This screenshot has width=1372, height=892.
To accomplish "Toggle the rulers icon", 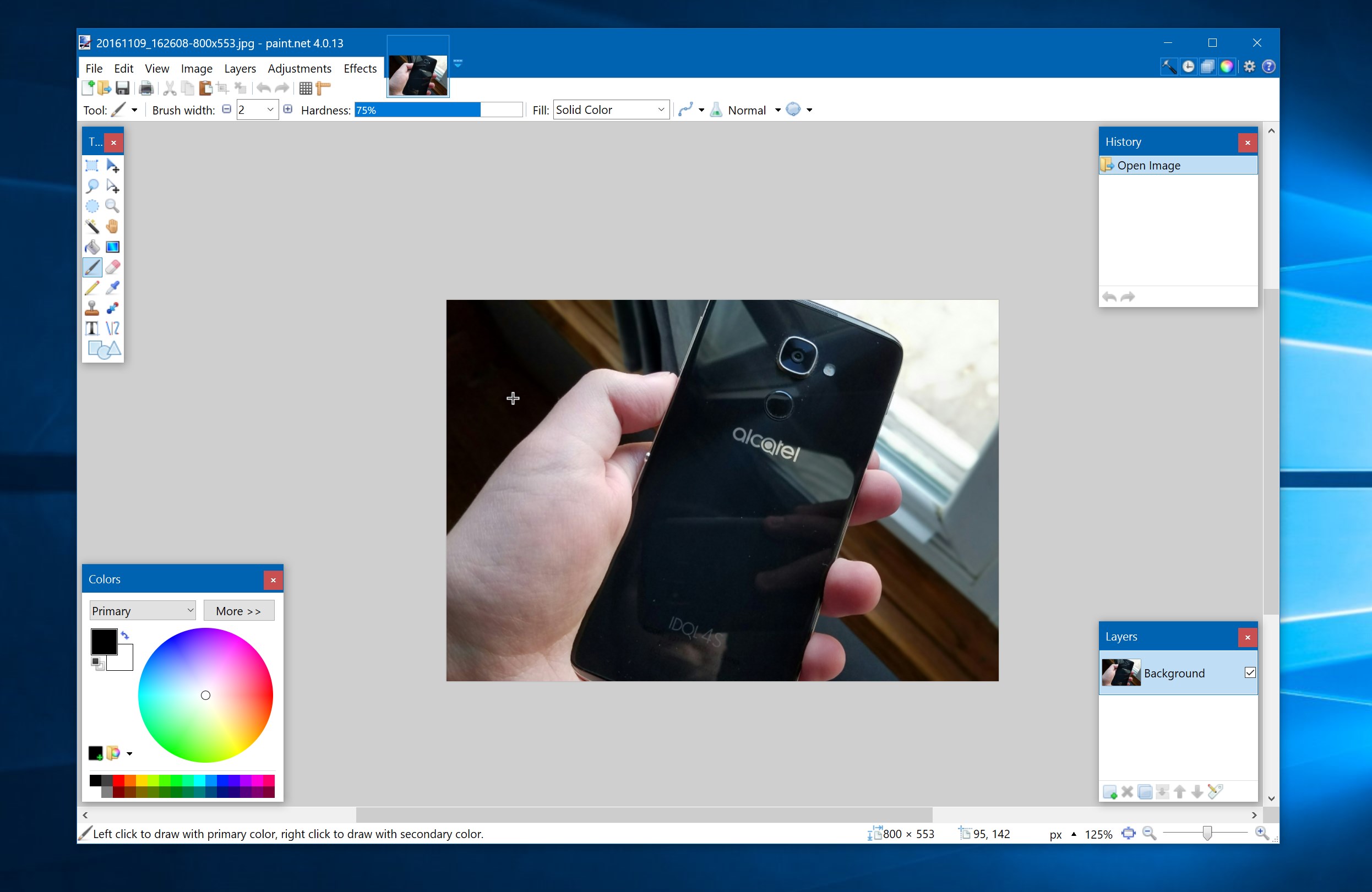I will tap(323, 88).
